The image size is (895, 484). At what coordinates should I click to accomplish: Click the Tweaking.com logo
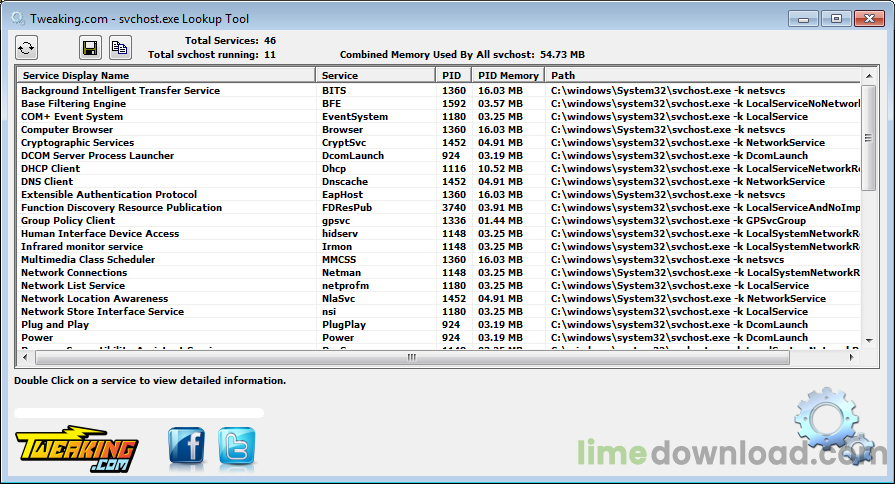click(x=76, y=450)
